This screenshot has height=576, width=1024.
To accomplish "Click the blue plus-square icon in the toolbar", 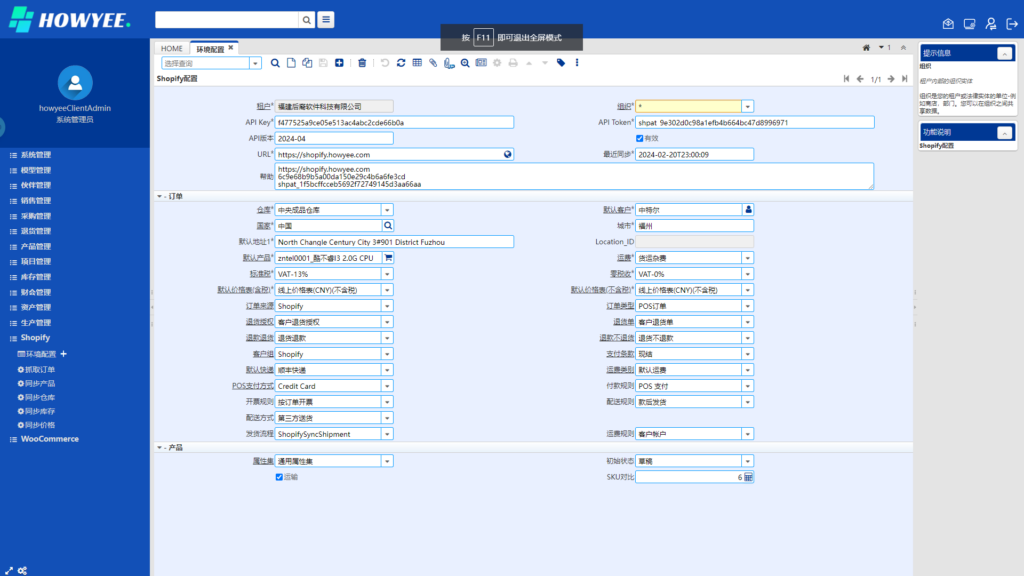I will (339, 63).
